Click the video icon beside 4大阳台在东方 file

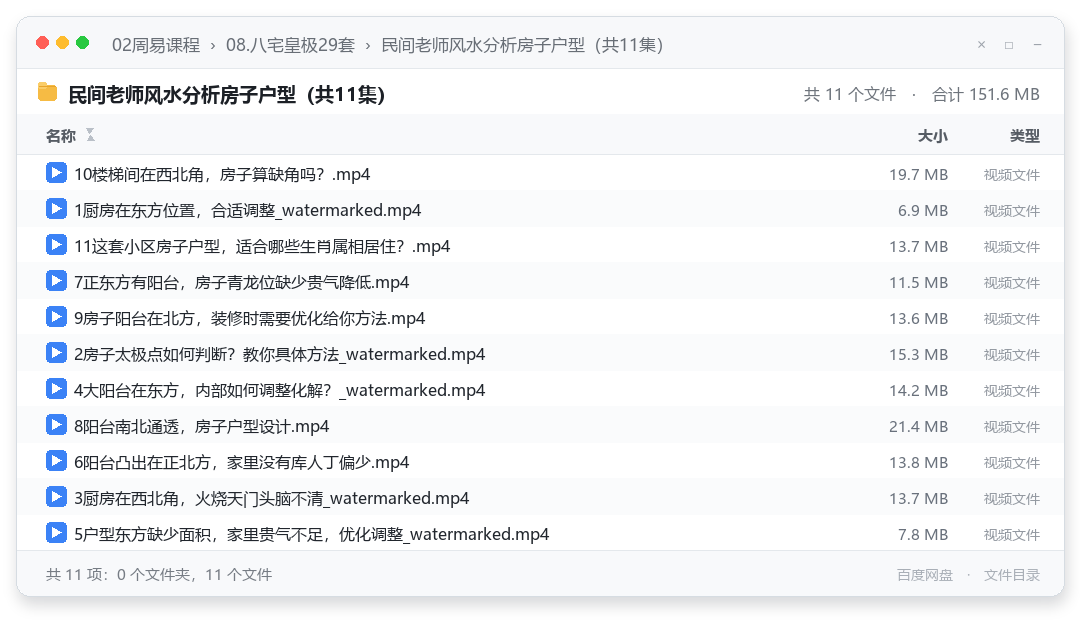point(56,389)
